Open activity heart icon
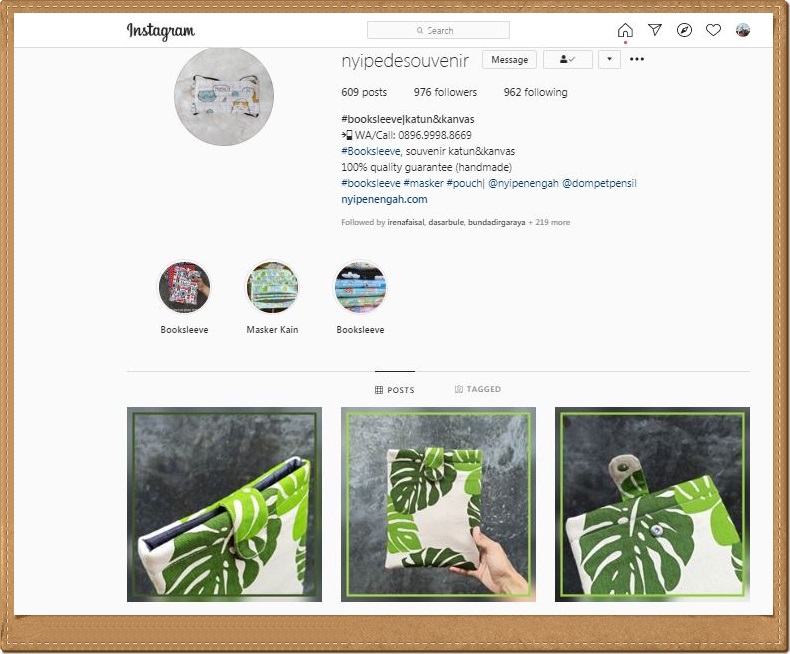 click(713, 30)
